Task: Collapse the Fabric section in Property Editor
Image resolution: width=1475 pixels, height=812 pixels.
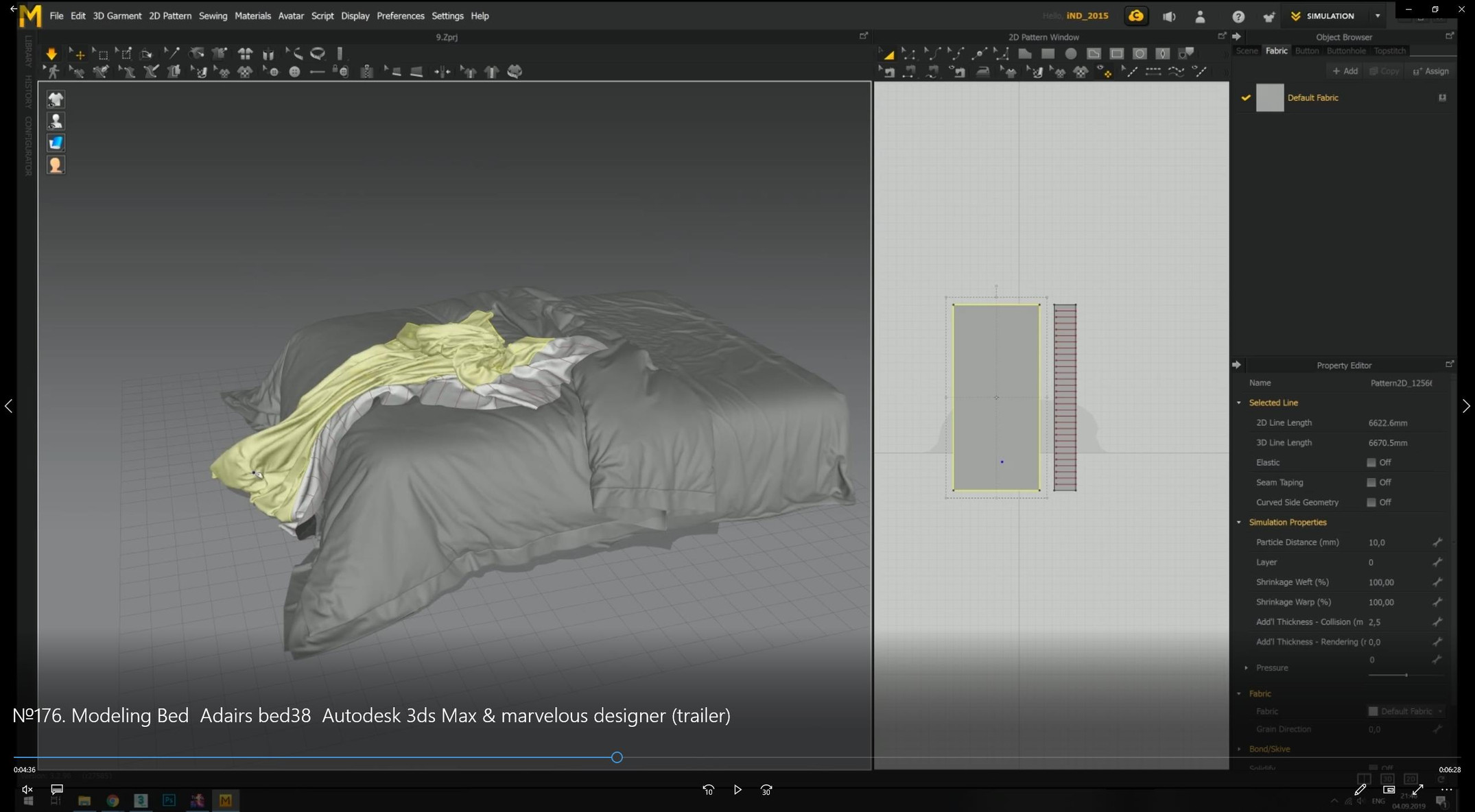Action: 1239,694
